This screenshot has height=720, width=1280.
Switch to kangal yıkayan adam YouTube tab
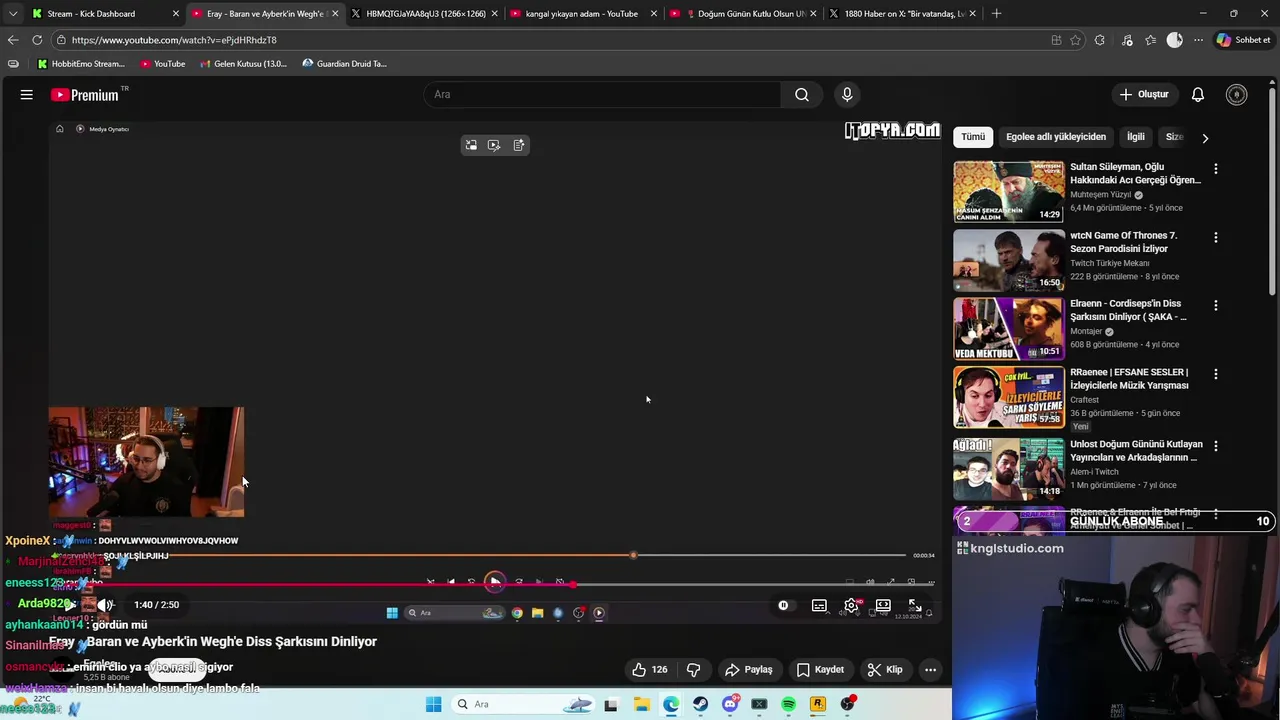coord(583,14)
